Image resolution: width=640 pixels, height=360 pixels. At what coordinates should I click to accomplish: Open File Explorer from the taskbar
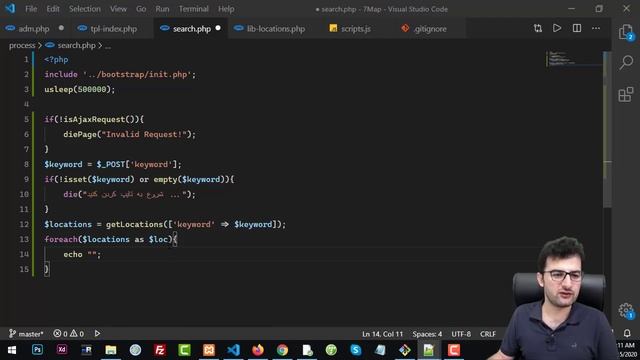pos(111,350)
